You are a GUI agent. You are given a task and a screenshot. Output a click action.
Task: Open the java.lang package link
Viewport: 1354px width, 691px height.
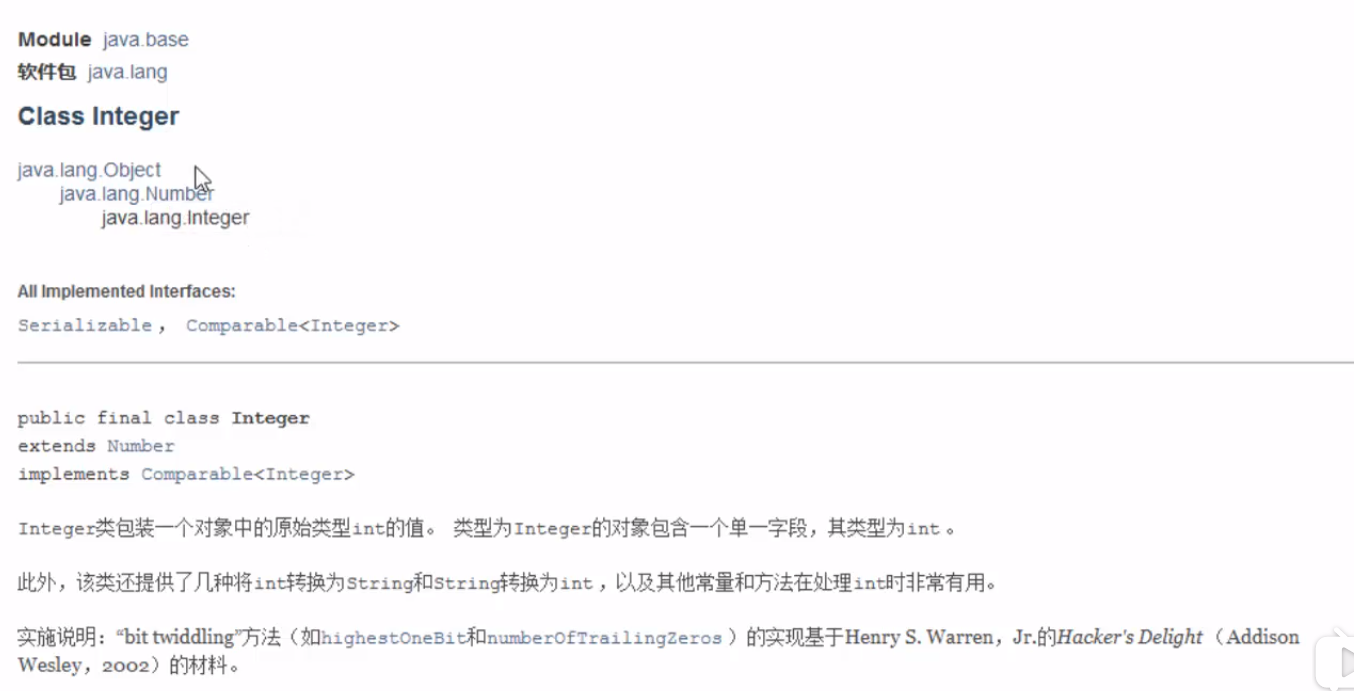point(128,72)
